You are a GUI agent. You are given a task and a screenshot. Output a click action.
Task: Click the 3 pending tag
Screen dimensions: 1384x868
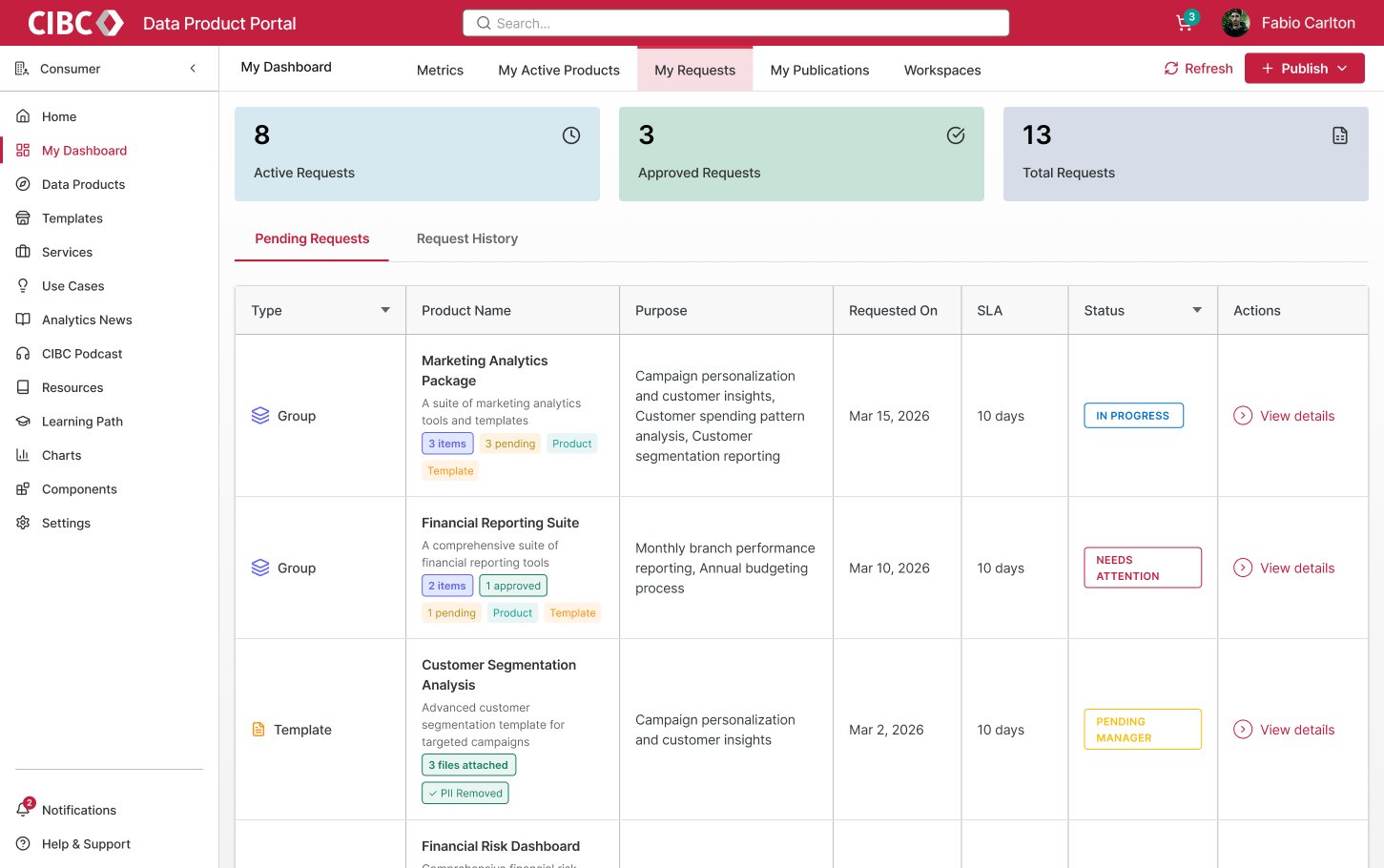(510, 444)
